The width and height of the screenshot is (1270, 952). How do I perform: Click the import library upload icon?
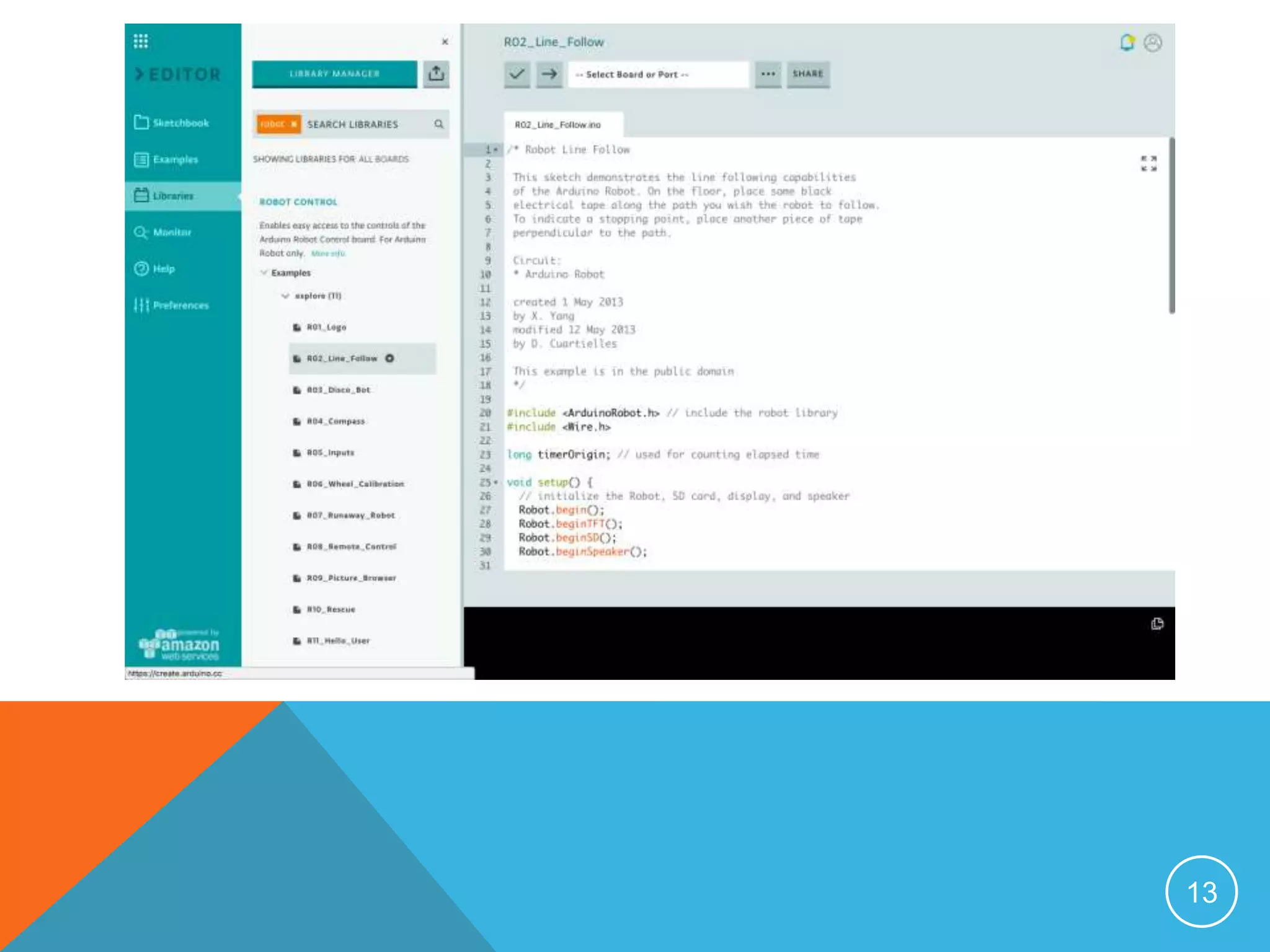[436, 74]
